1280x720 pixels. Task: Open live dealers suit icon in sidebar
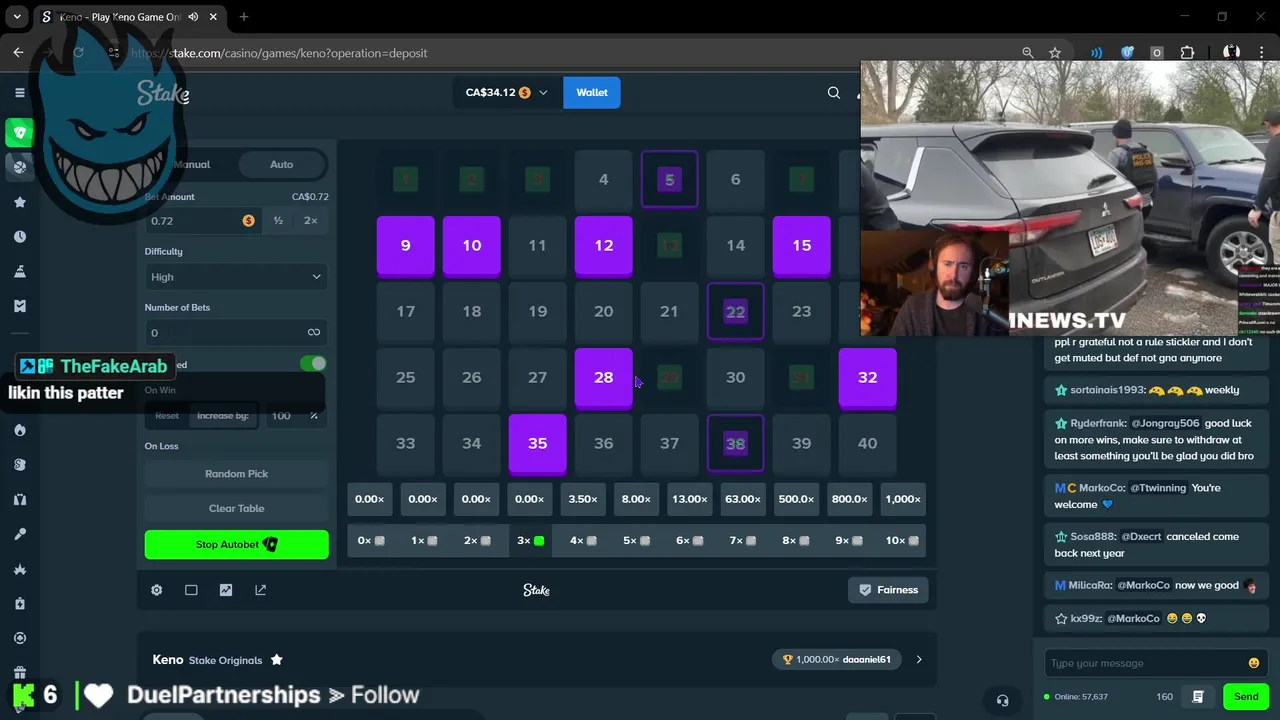(19, 499)
